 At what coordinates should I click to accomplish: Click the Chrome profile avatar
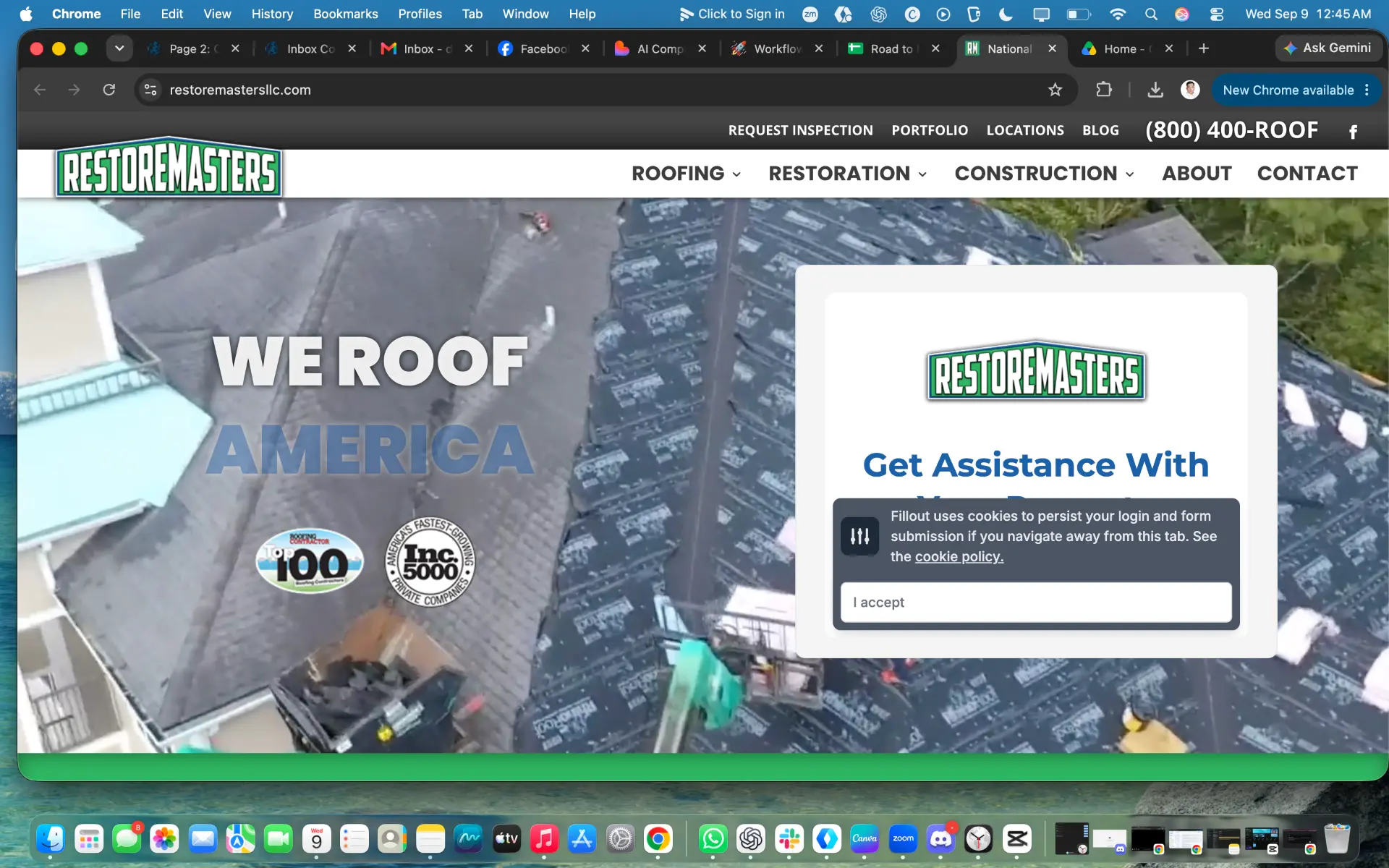(x=1190, y=90)
